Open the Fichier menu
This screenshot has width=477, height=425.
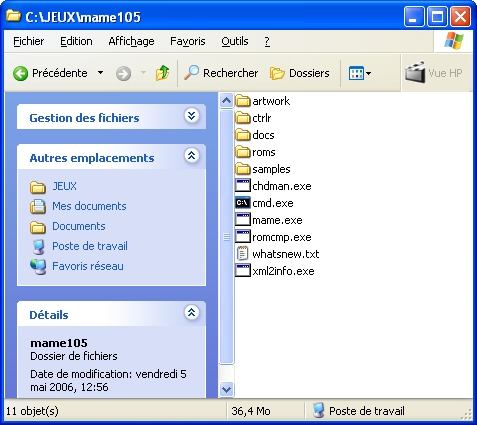click(x=29, y=41)
